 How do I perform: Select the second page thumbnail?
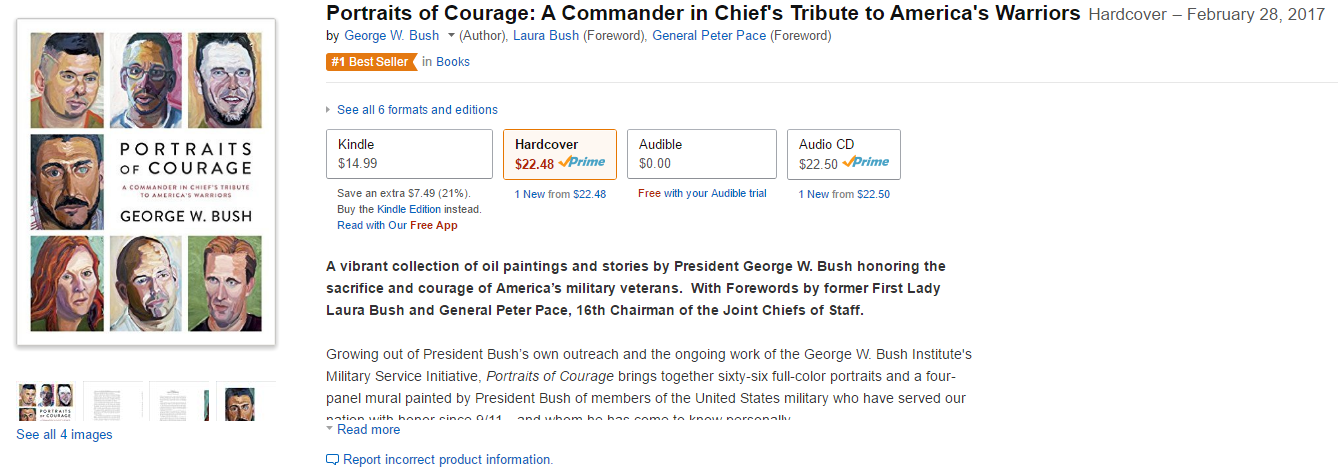(x=113, y=402)
